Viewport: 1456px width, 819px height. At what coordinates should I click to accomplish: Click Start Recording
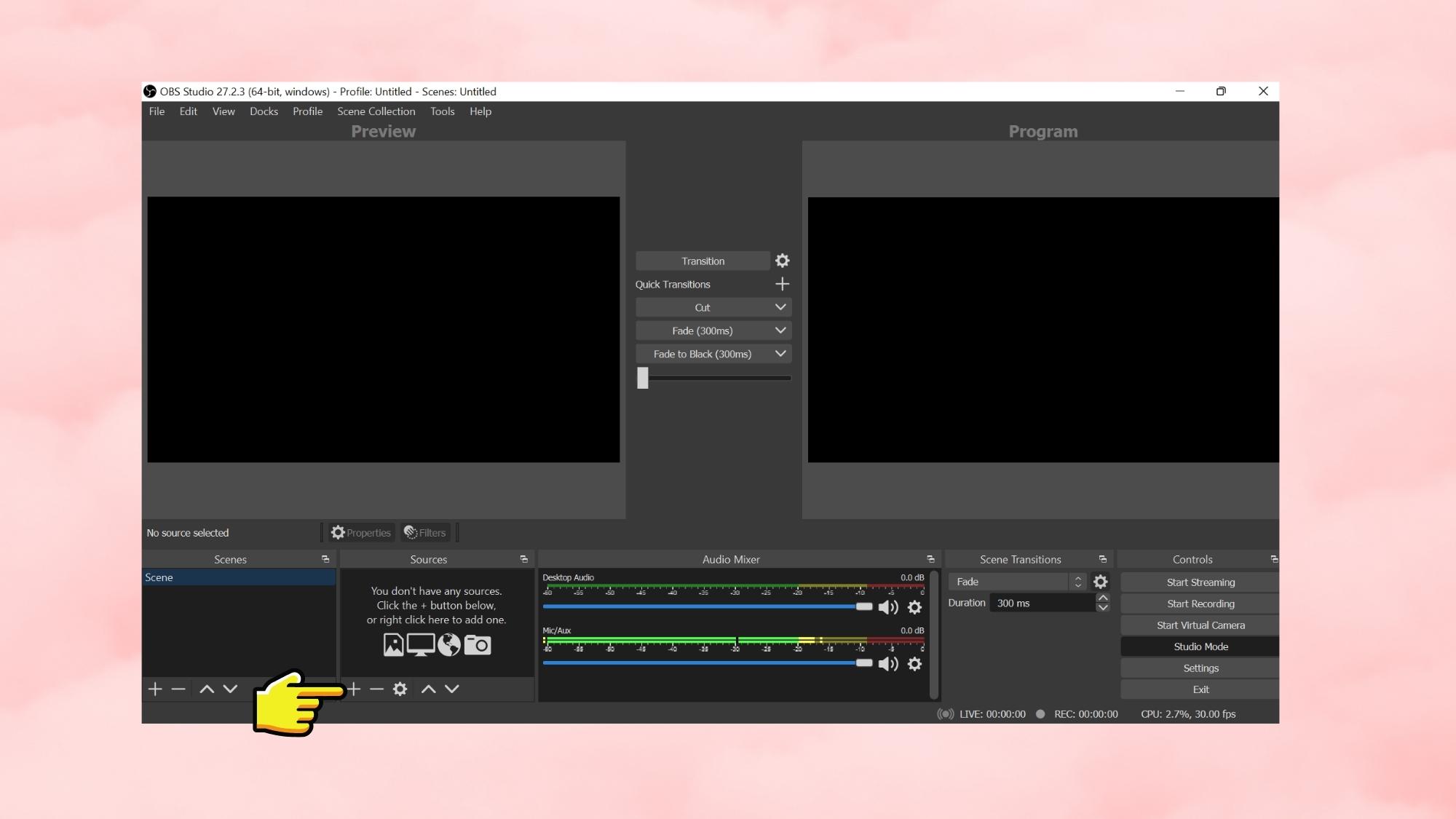(x=1200, y=604)
